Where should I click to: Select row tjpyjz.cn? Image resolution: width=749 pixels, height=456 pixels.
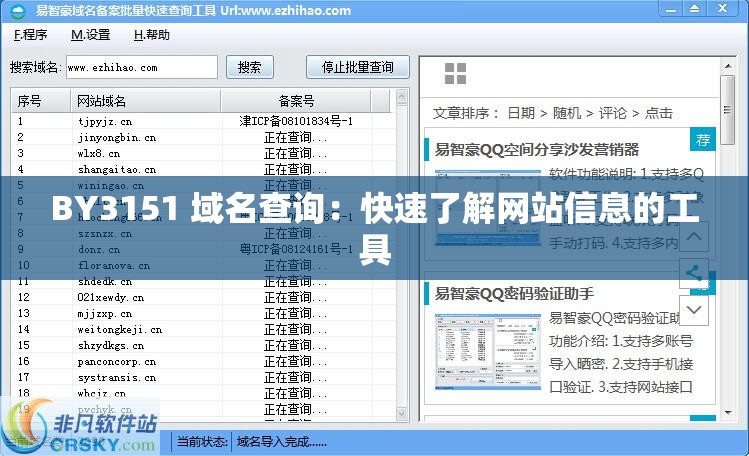(203, 121)
